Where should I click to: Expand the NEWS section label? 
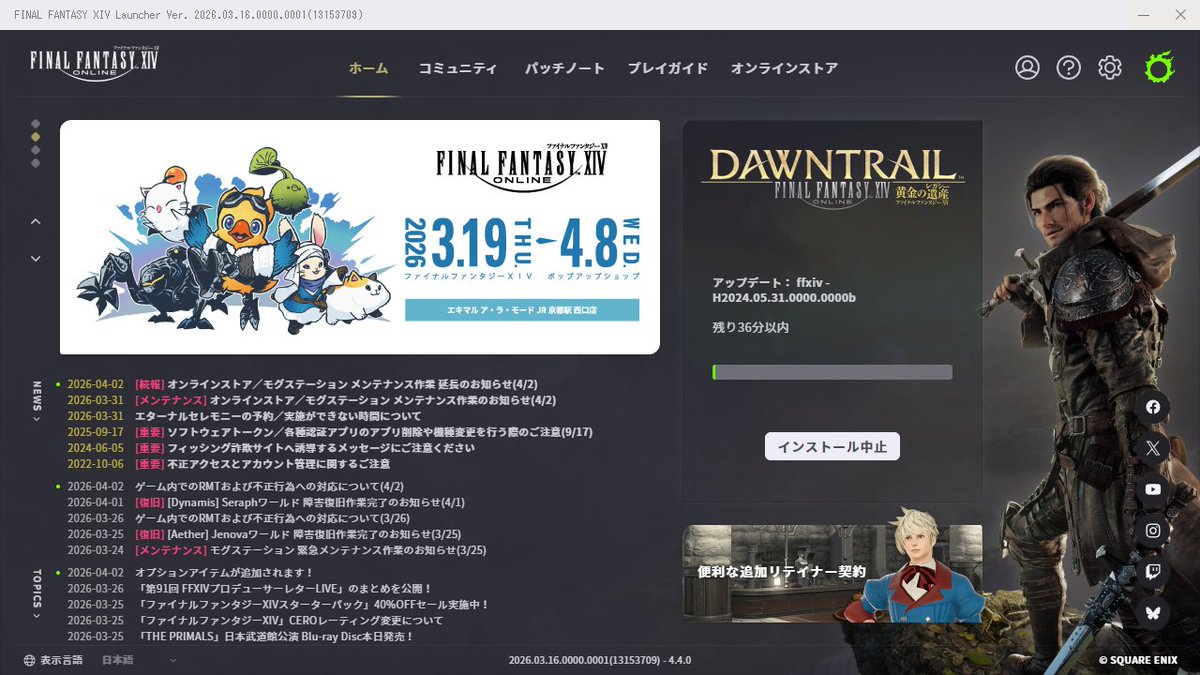(x=37, y=401)
